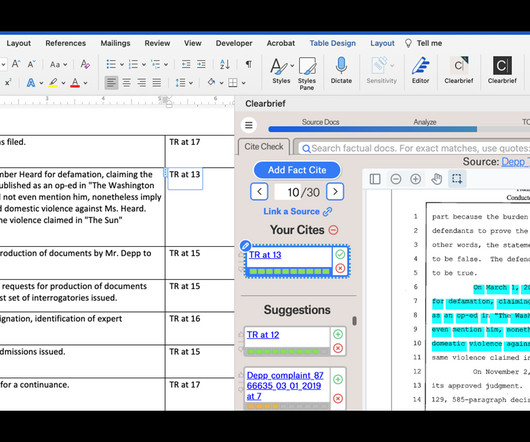530x442 pixels.
Task: Apply red font color
Action: tap(75, 82)
